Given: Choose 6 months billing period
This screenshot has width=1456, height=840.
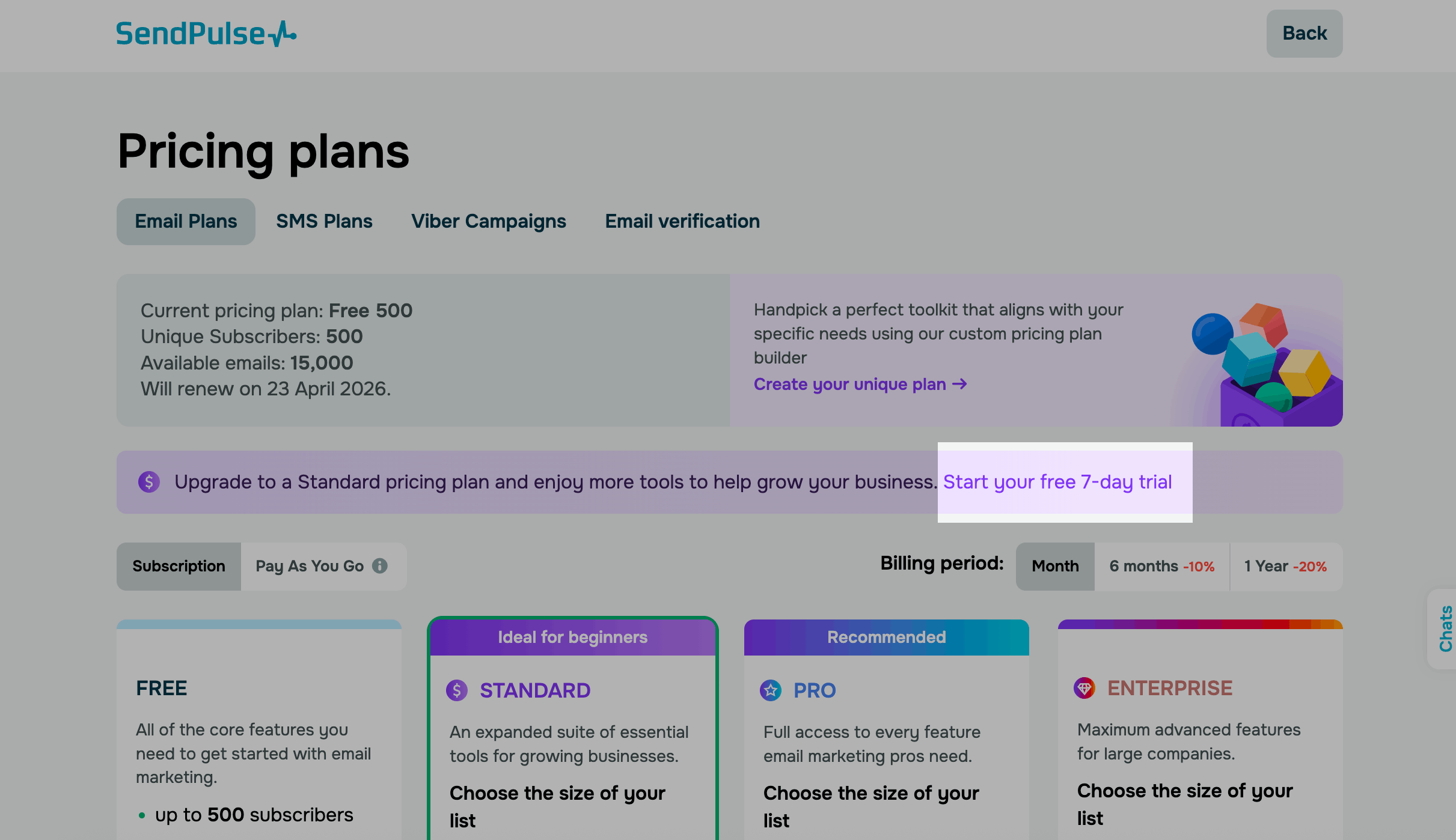Looking at the screenshot, I should tap(1161, 566).
